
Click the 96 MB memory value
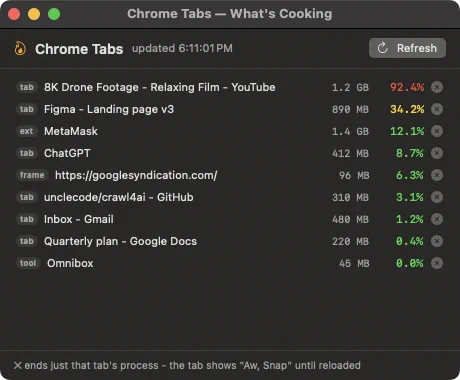pos(354,175)
